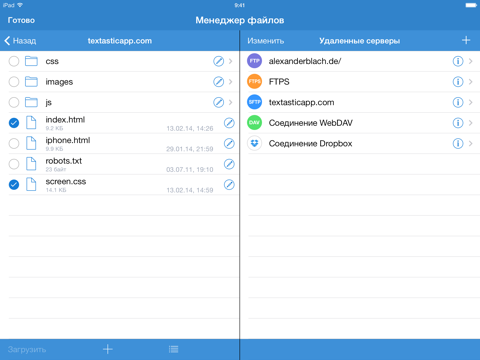
Task: Open textasticapp.com server via its chevron
Action: pos(470,102)
